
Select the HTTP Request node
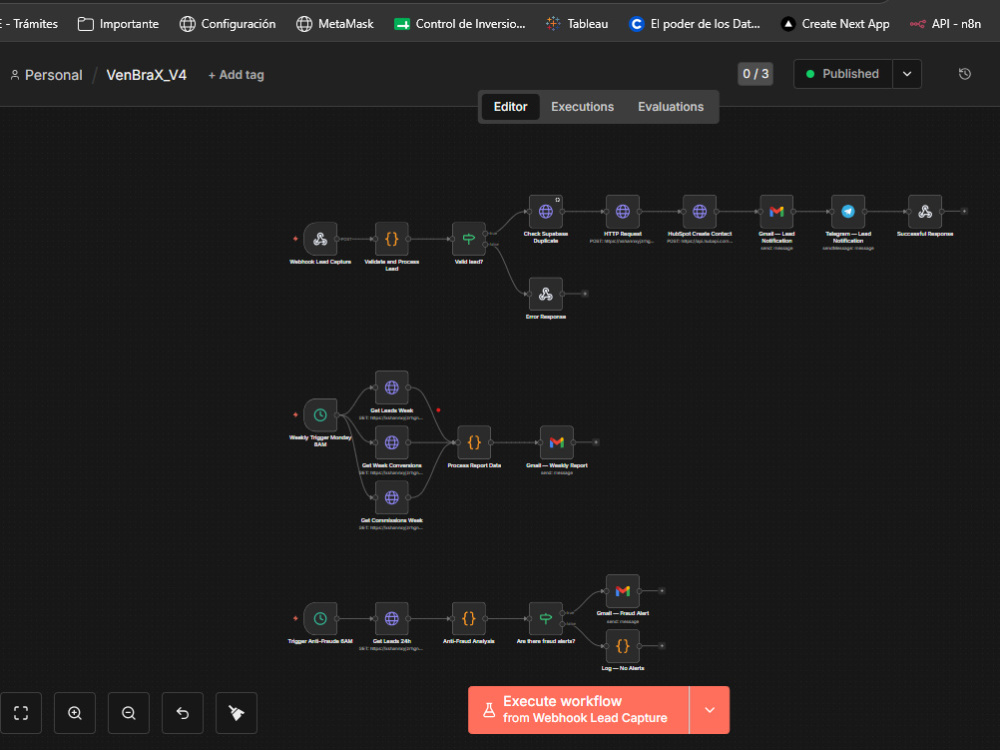[x=622, y=212]
